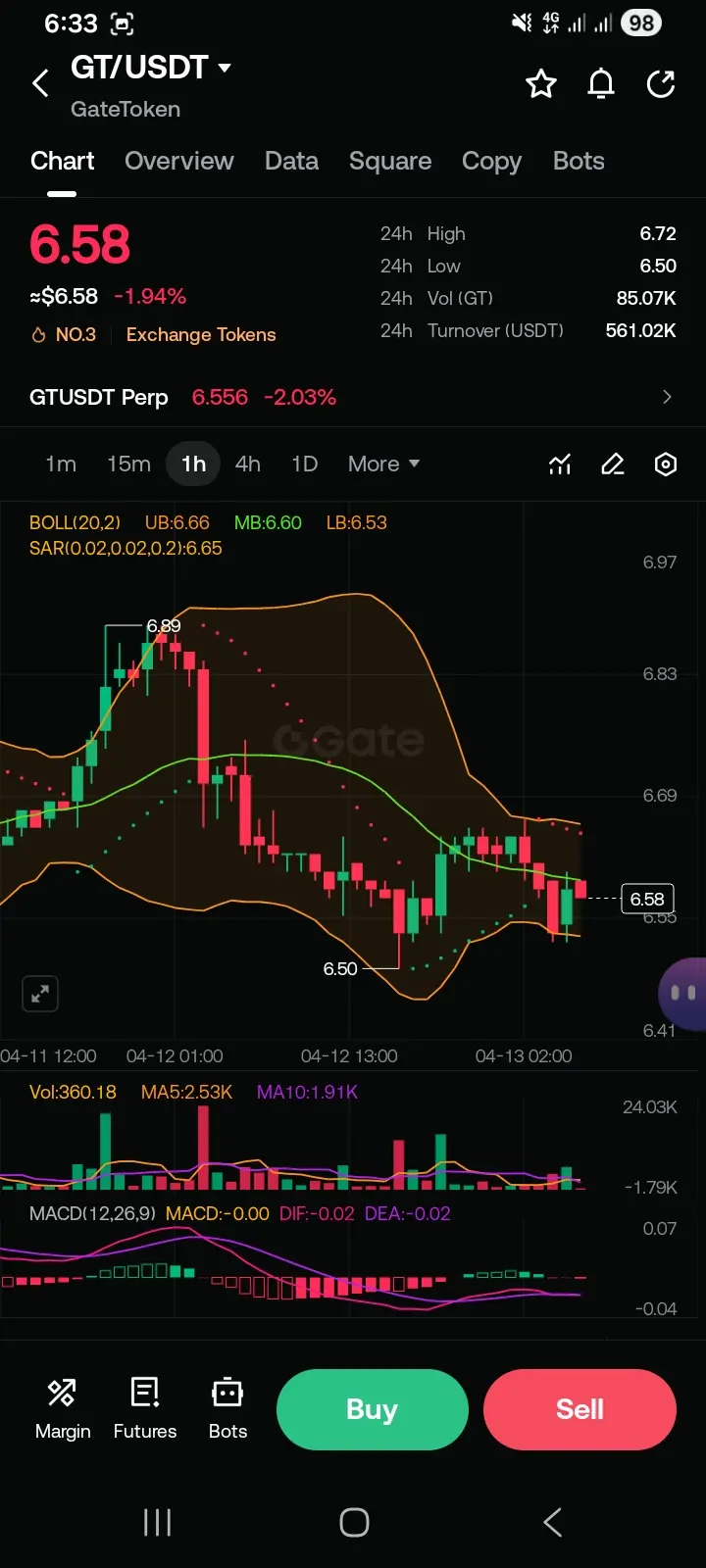Tap the 6.50 low price marker

(x=340, y=968)
